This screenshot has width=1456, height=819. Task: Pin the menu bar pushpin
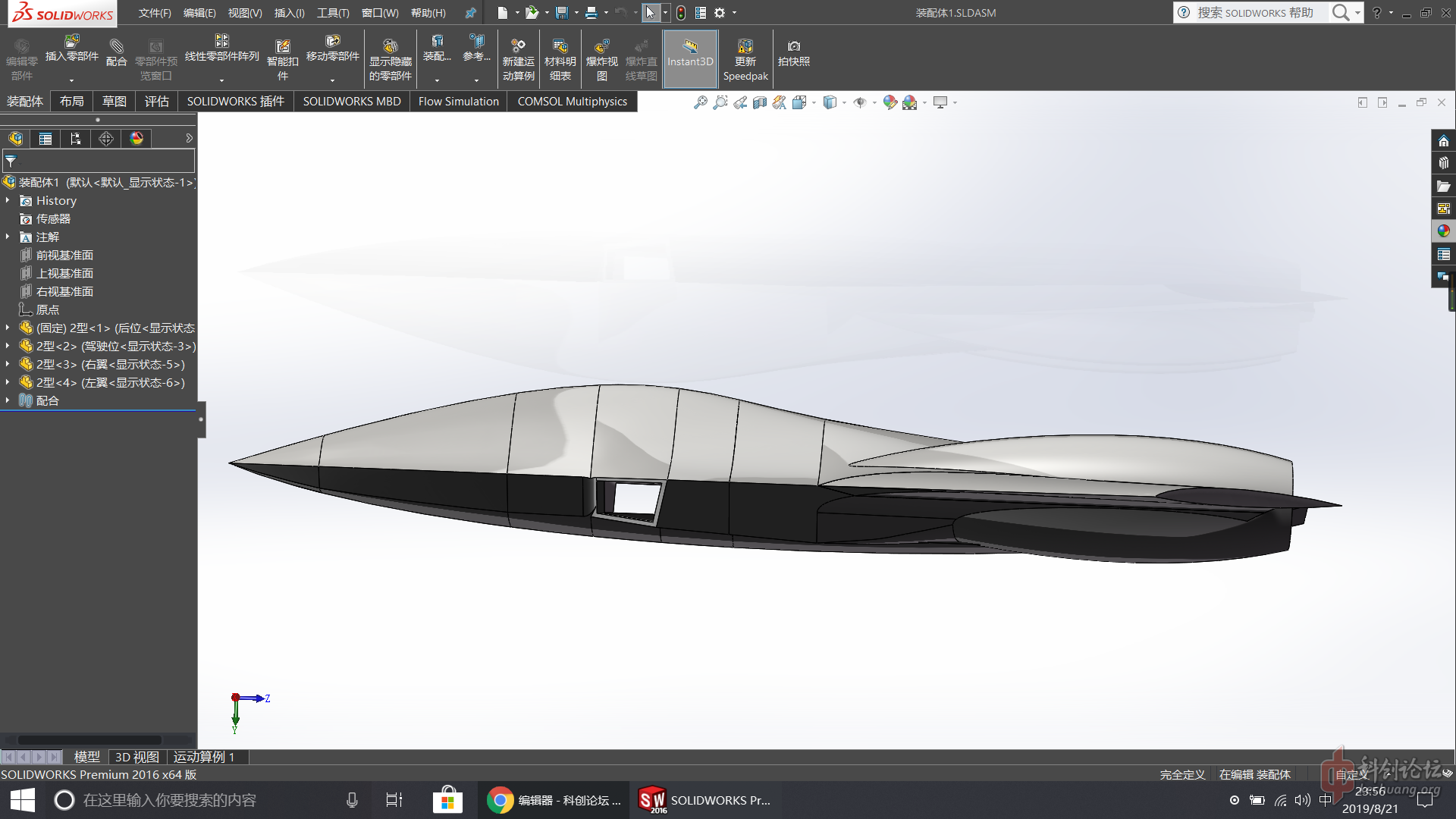(x=470, y=13)
